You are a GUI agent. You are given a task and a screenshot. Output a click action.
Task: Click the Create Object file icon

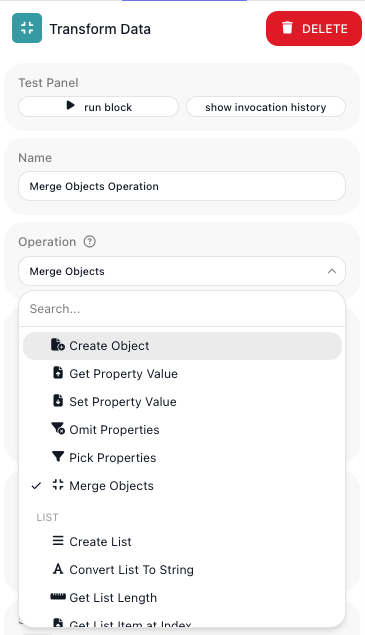(58, 345)
